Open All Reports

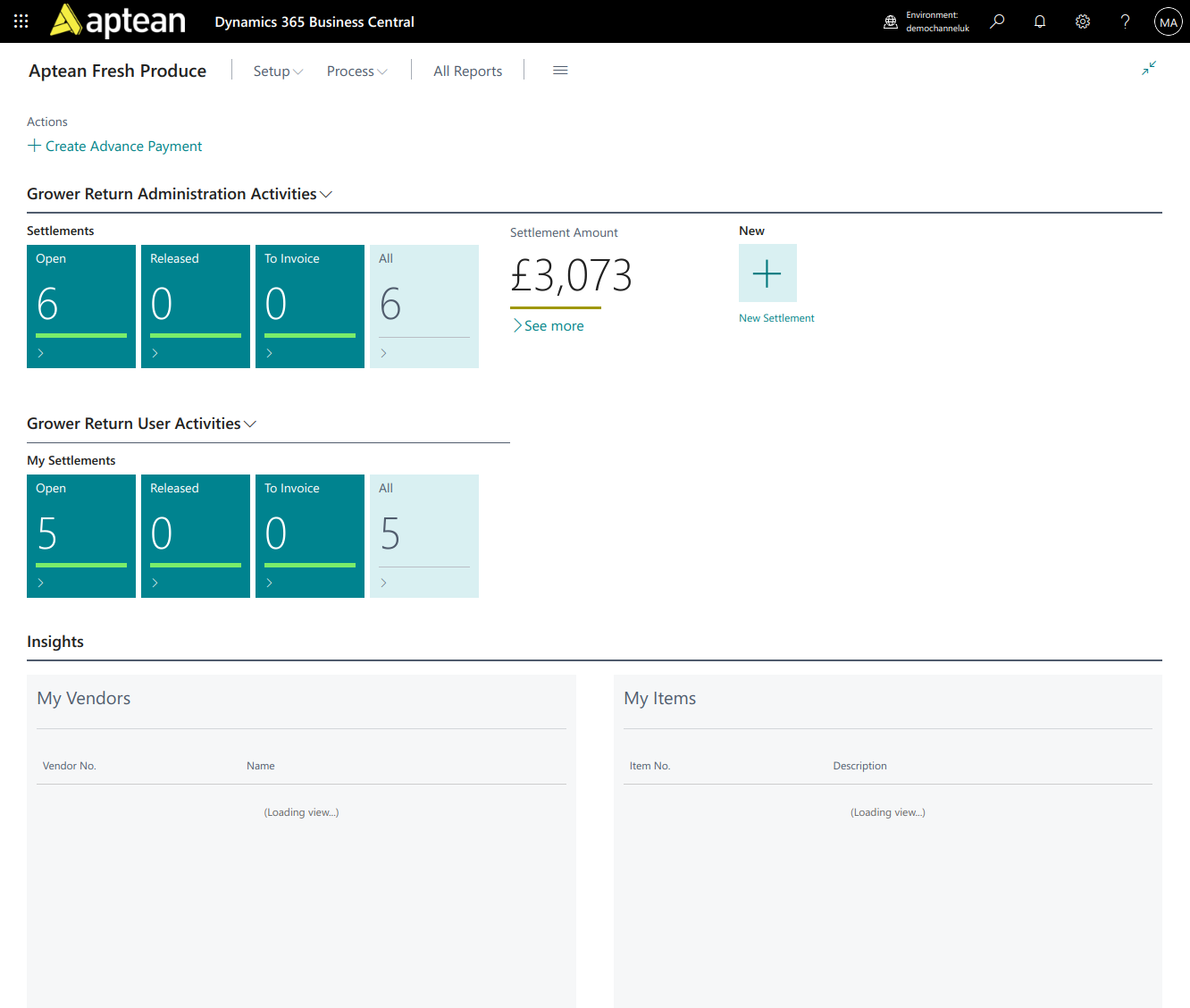[x=468, y=71]
